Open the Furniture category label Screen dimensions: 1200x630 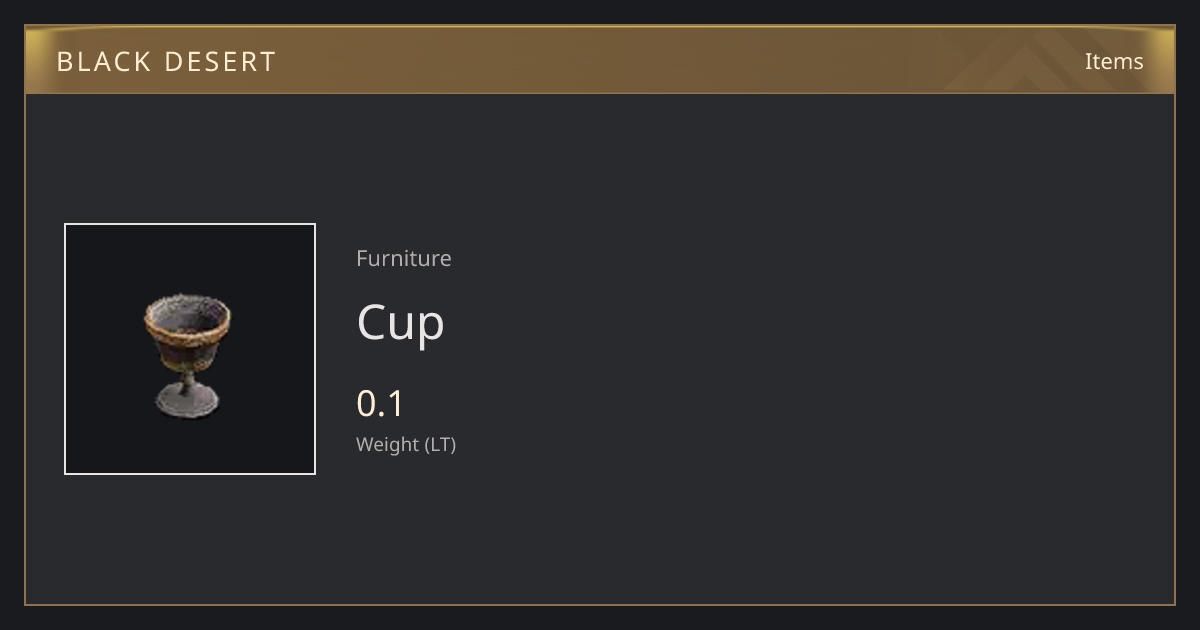404,258
